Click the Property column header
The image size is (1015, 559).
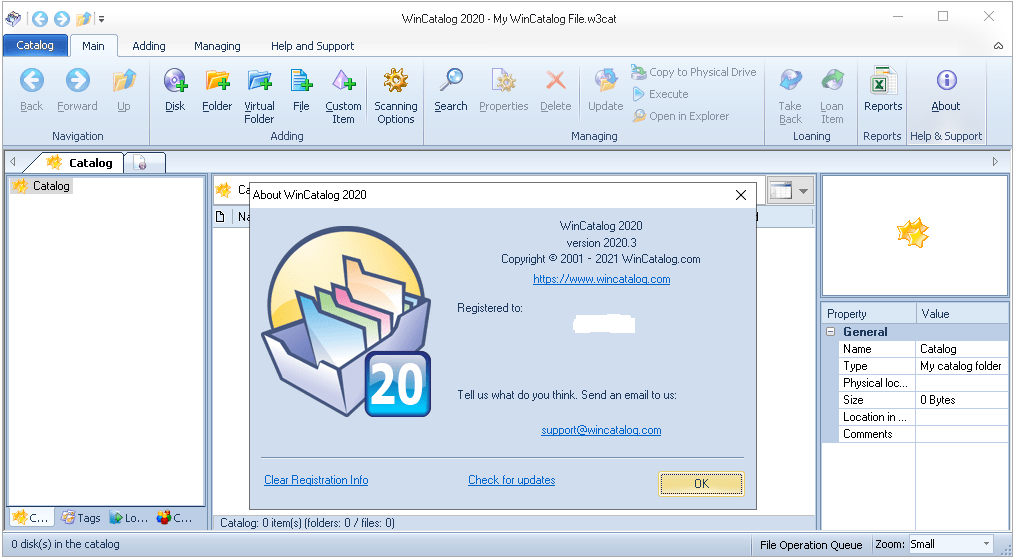pyautogui.click(x=869, y=314)
